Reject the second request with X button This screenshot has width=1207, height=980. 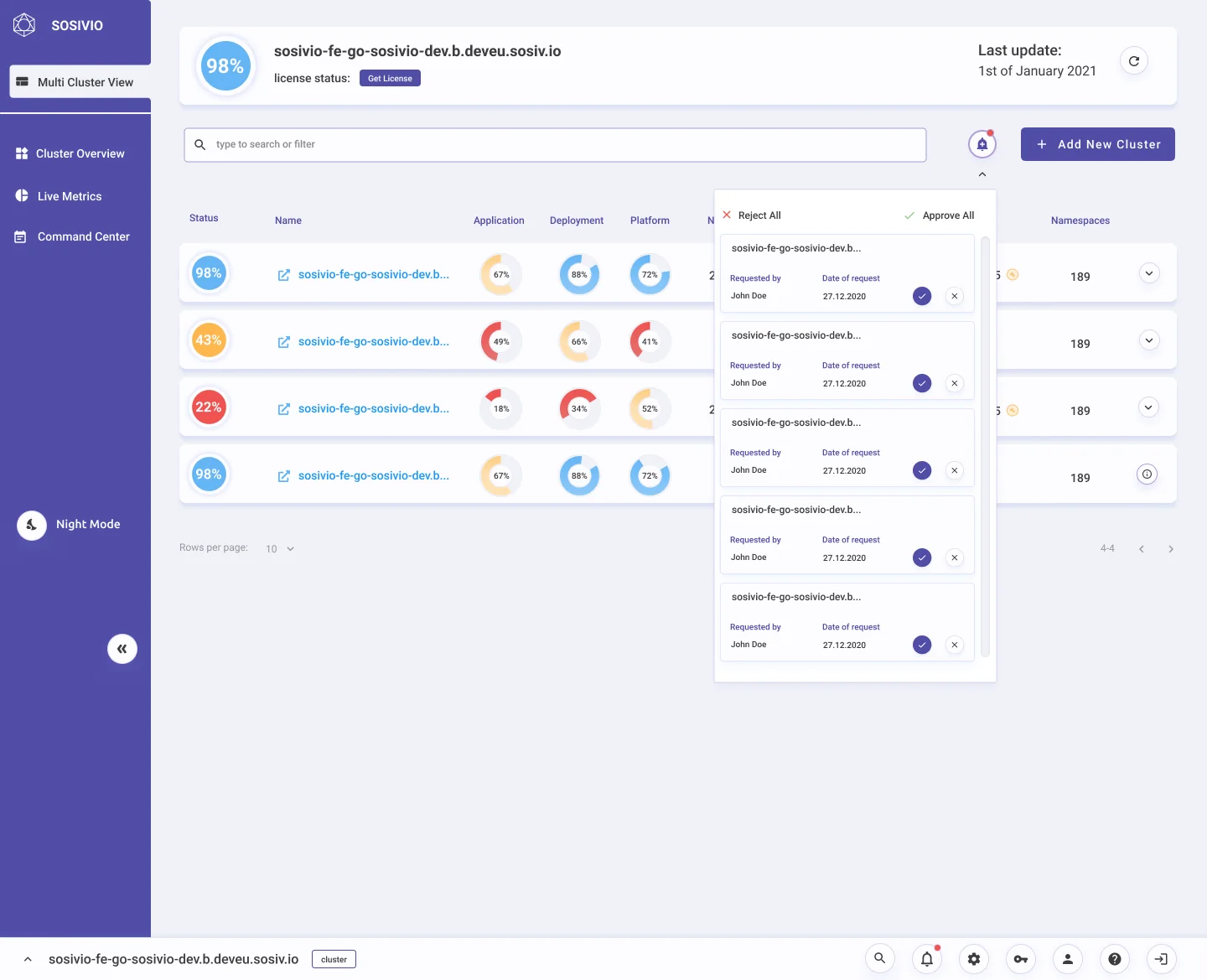(955, 383)
